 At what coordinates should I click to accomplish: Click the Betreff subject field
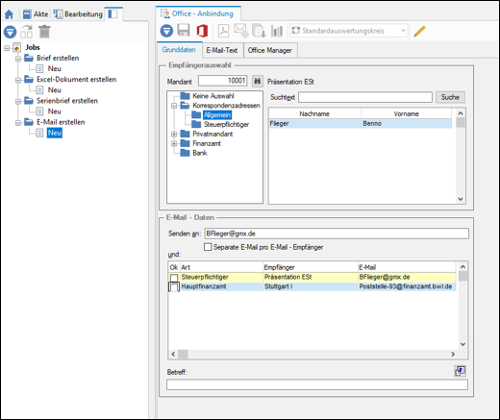tap(317, 385)
